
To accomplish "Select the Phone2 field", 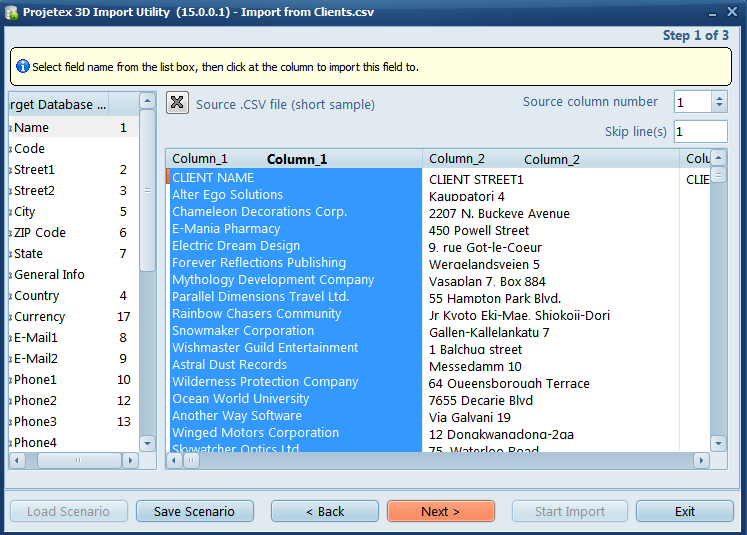I will coord(74,400).
